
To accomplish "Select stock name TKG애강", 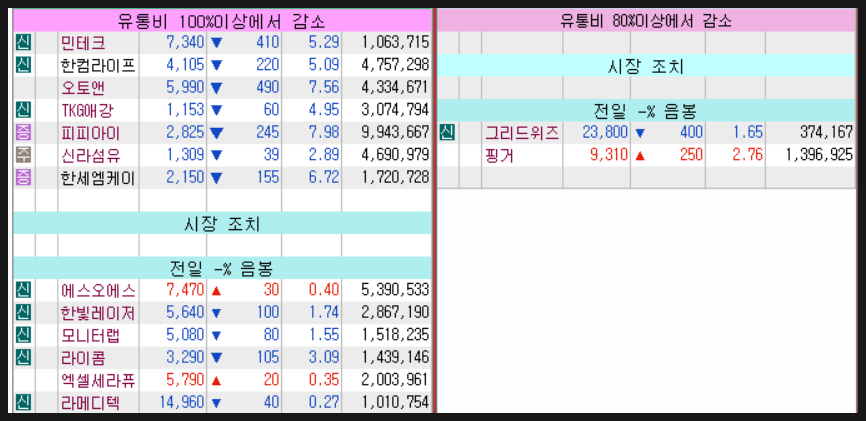I will click(87, 110).
